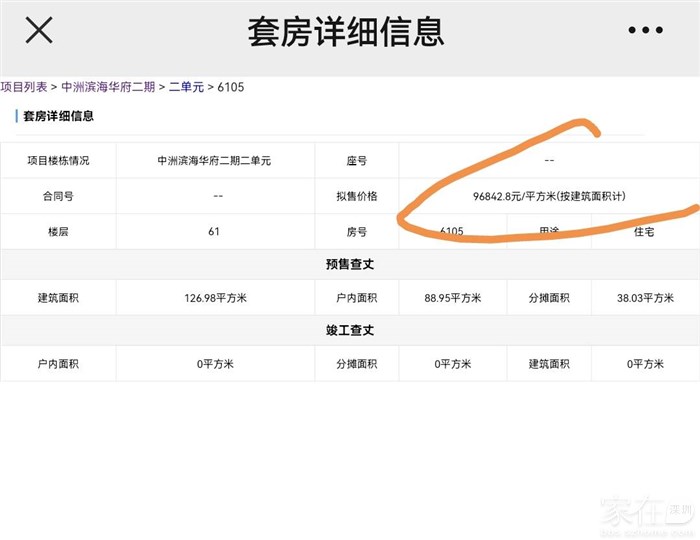Click the 中洲滨海华府二期二单元 value cell
700x540 pixels.
214,160
